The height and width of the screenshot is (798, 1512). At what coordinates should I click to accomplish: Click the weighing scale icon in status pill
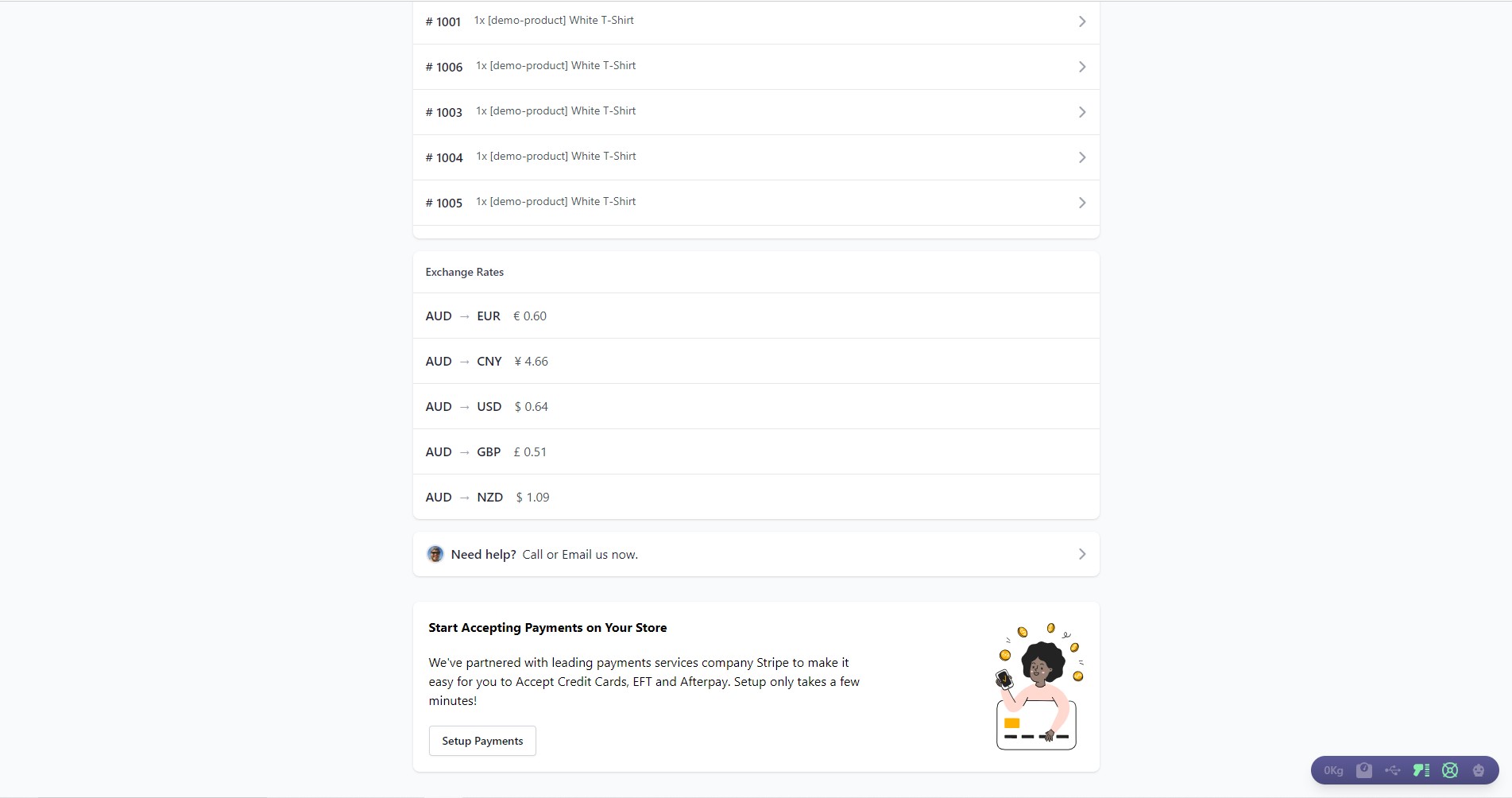point(1364,770)
